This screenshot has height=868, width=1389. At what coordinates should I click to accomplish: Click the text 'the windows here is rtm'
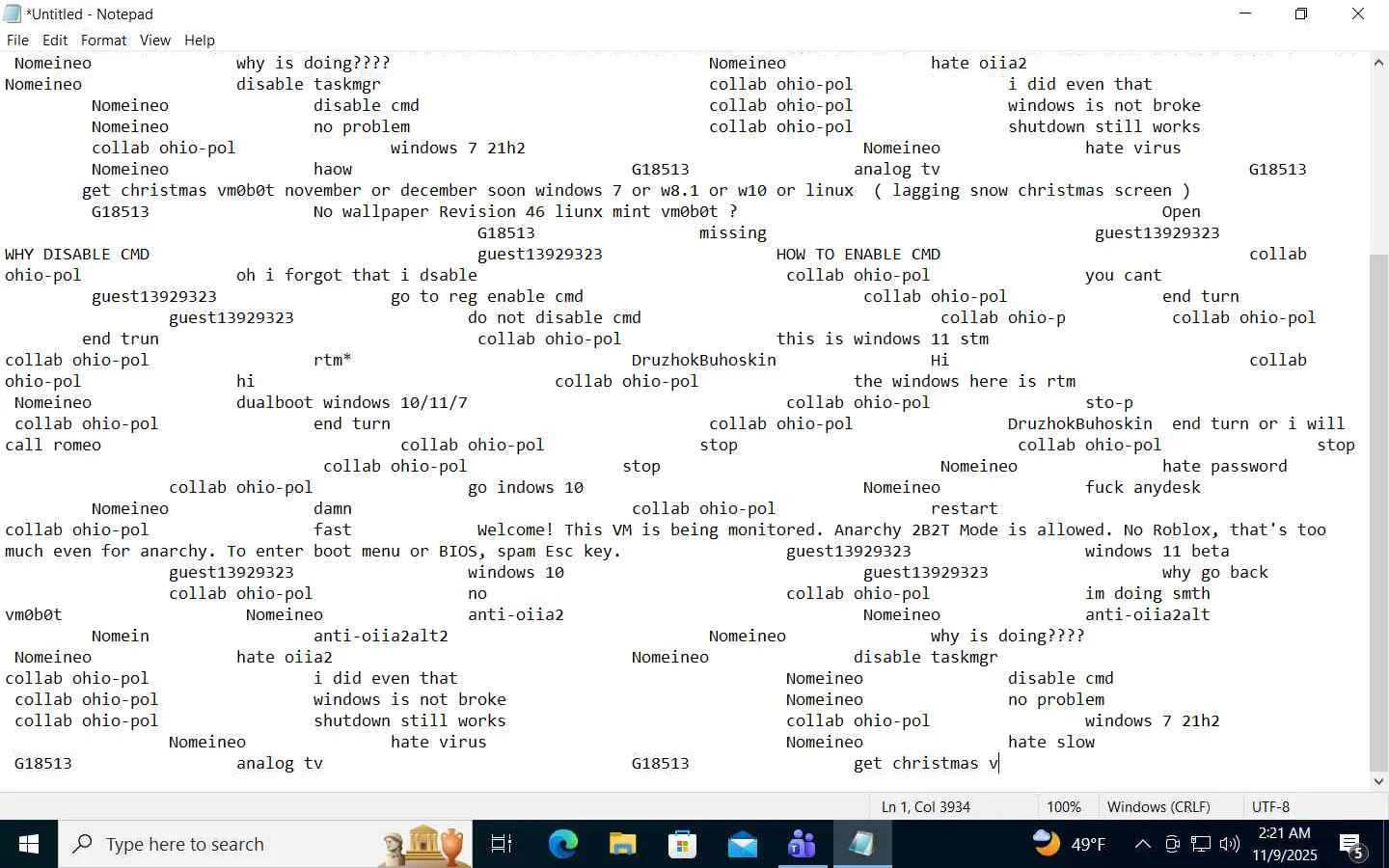(965, 382)
